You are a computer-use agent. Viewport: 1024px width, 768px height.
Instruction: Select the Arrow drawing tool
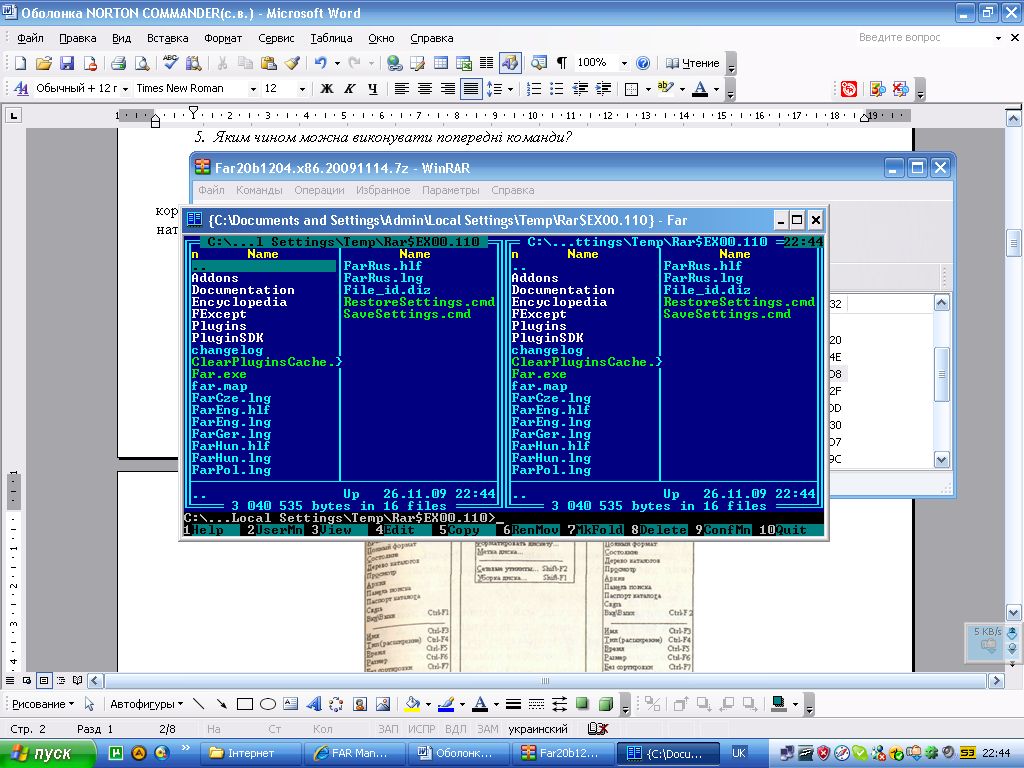tap(221, 704)
